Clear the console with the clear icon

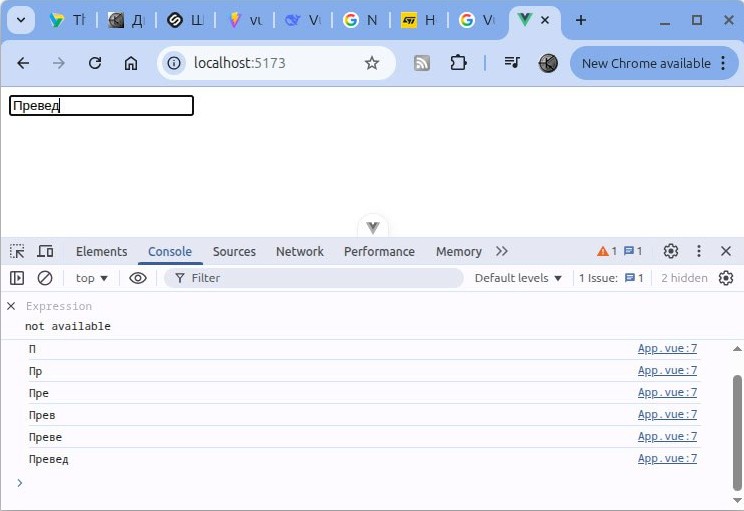point(45,278)
